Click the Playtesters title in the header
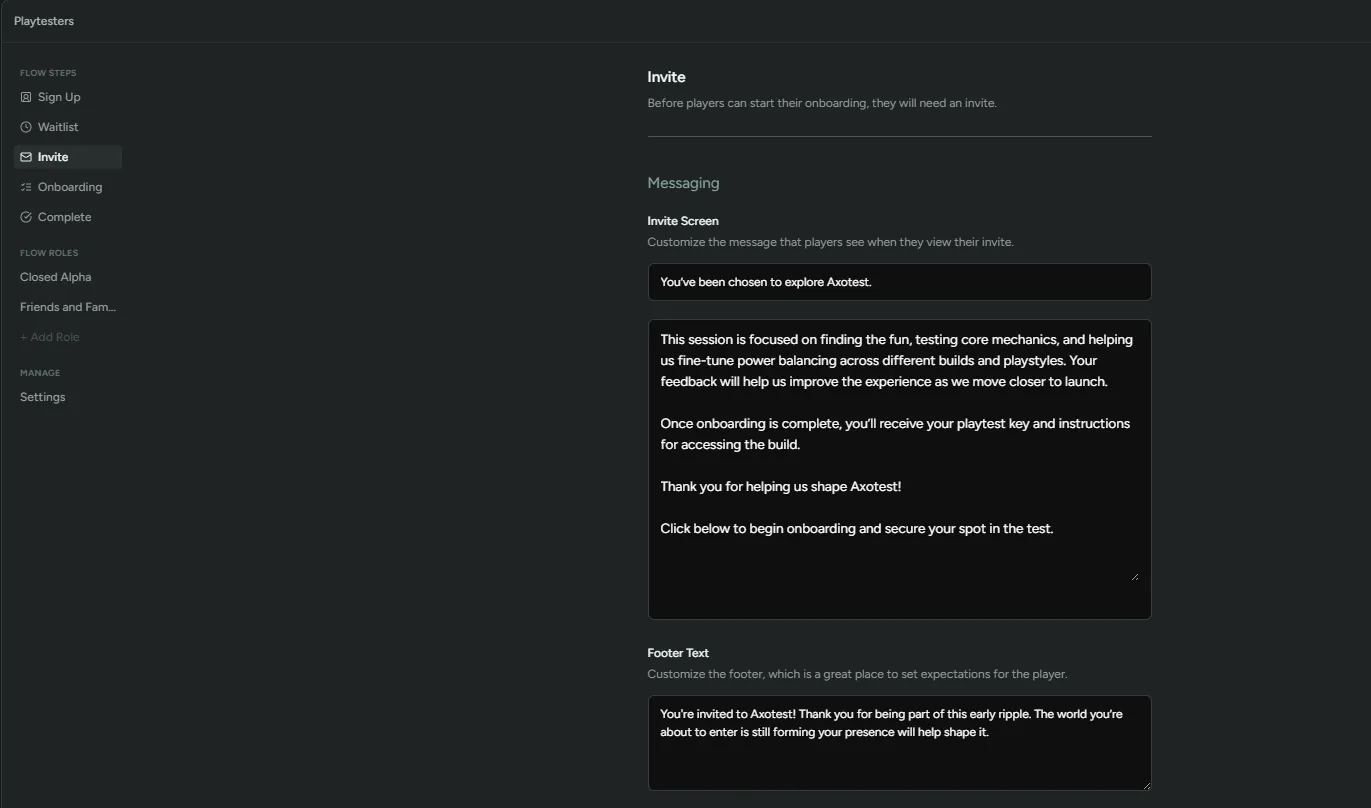 pos(43,20)
